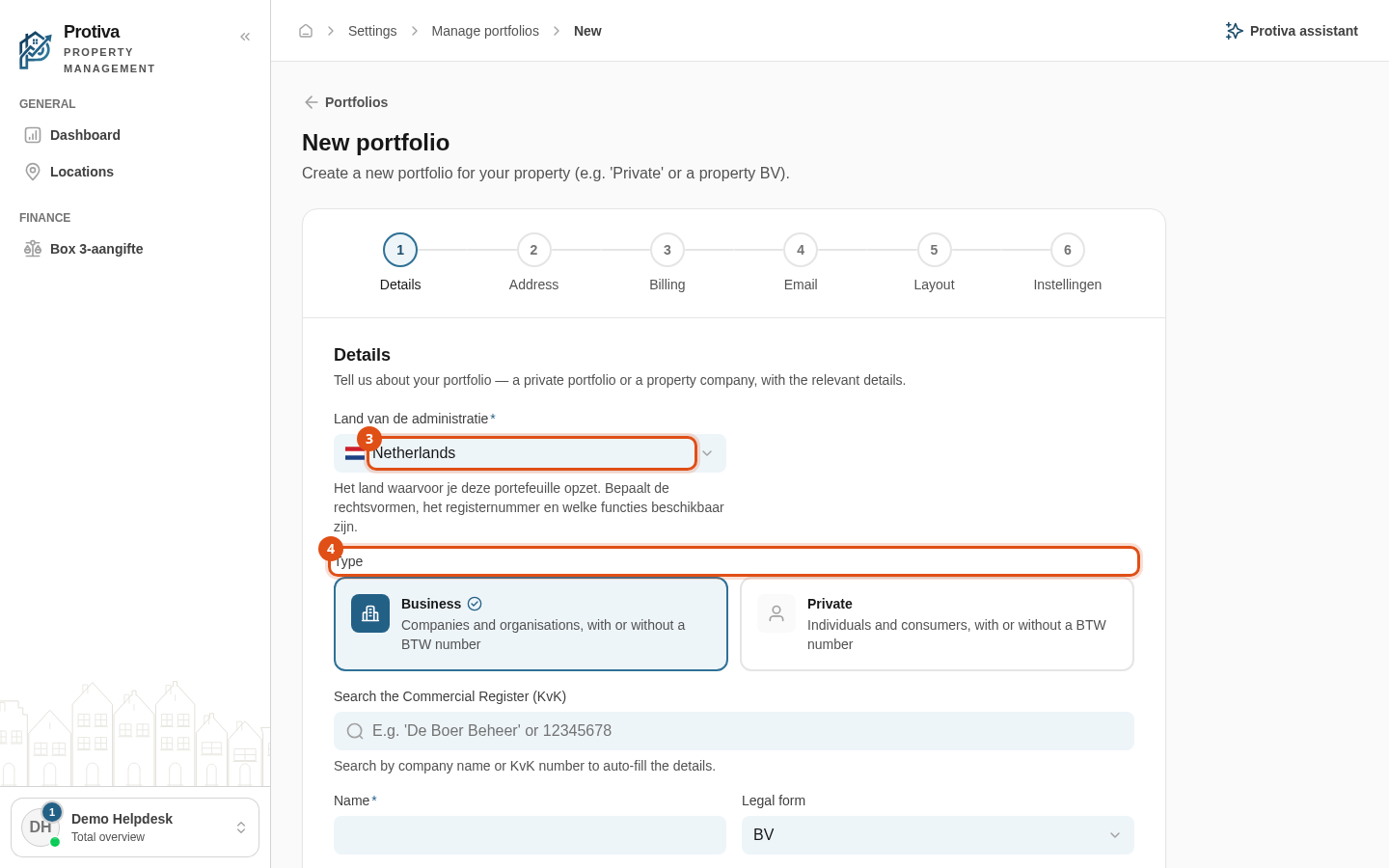The width and height of the screenshot is (1389, 868).
Task: Click the Protiva assistant sparkle icon
Action: click(1234, 31)
